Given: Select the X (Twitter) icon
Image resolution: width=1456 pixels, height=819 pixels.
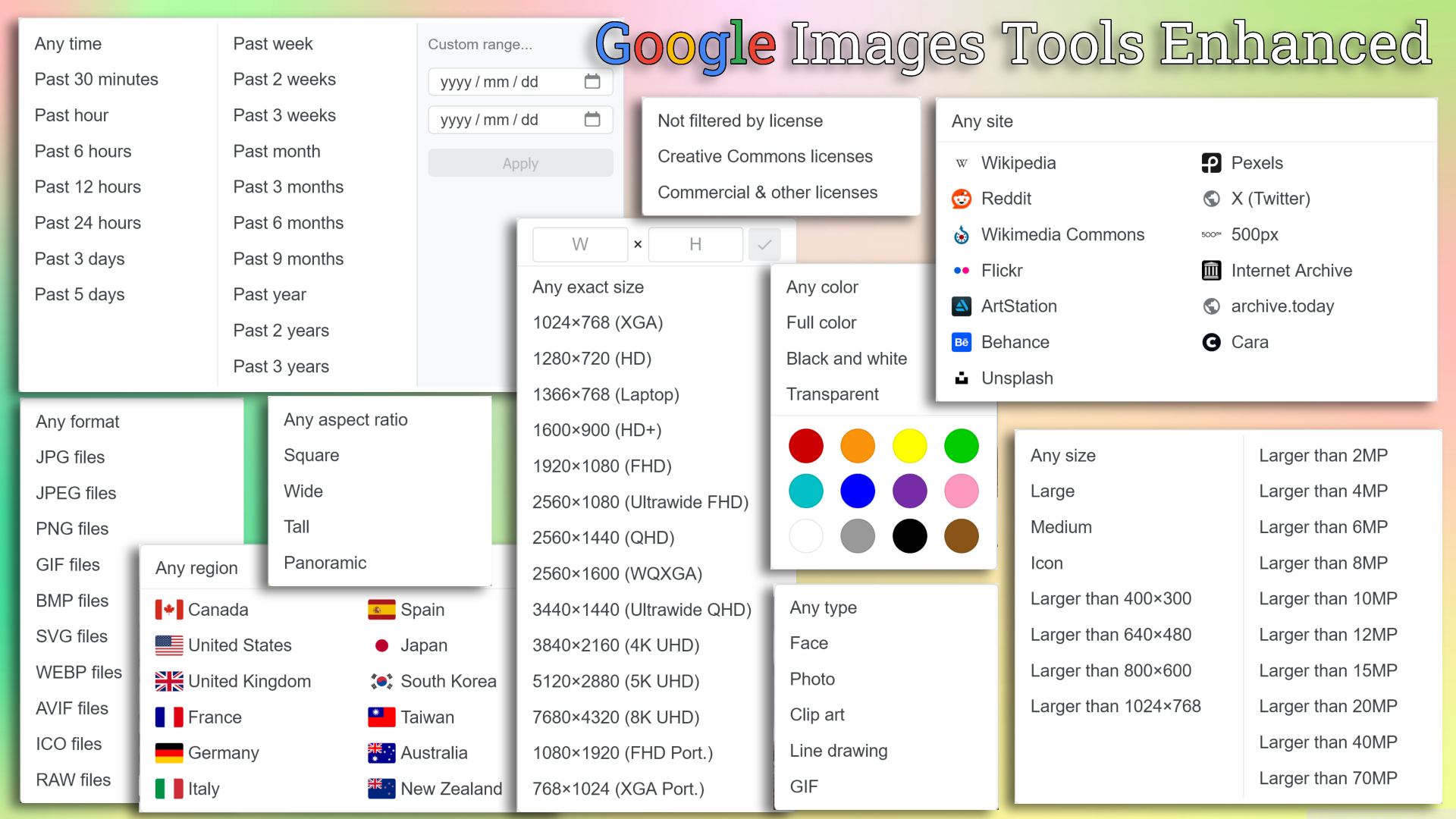Looking at the screenshot, I should coord(1211,199).
